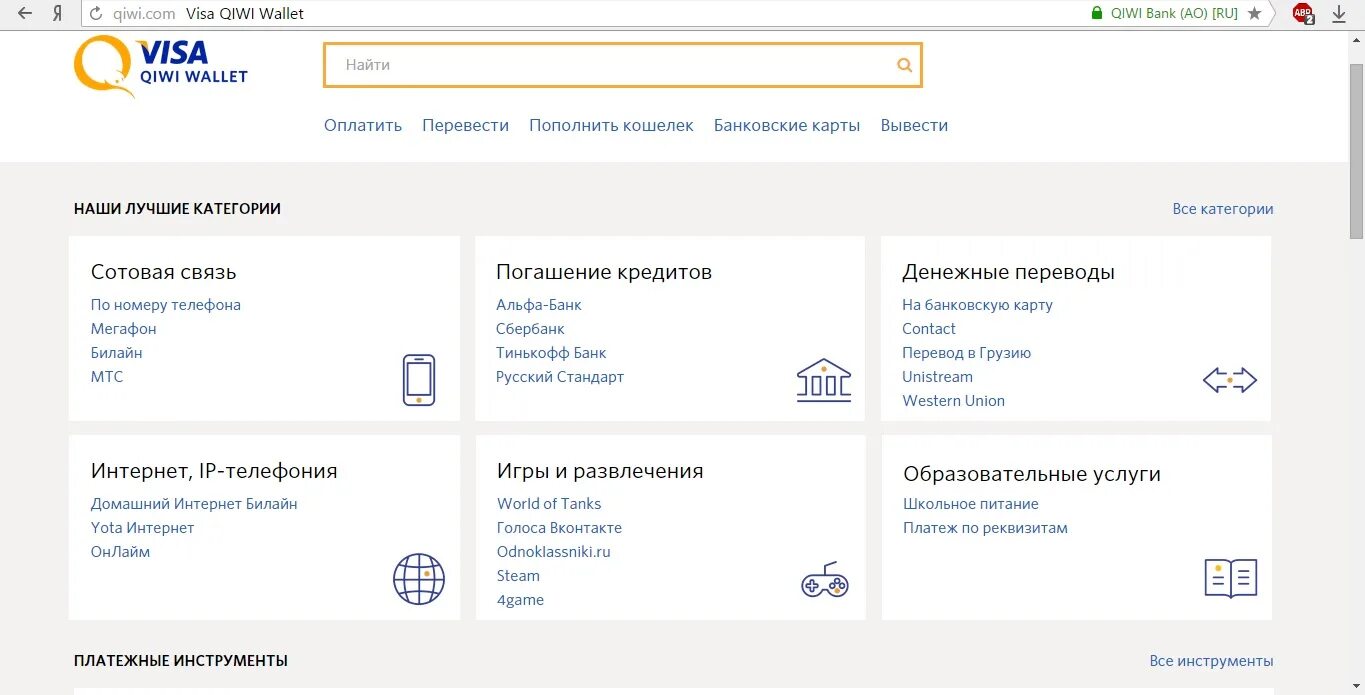
Task: Open Образовательные услуги heading
Action: click(1032, 474)
